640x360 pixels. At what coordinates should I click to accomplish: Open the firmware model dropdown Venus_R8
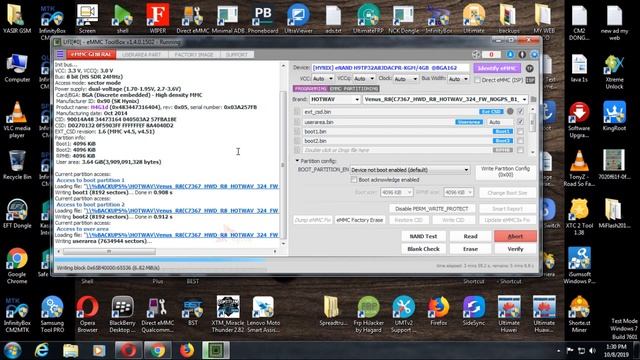tap(445, 99)
